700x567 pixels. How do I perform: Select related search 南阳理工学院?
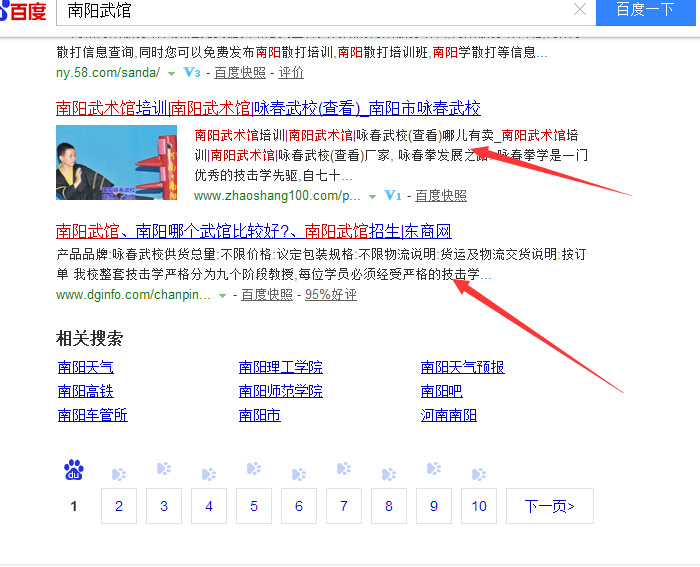(x=281, y=367)
